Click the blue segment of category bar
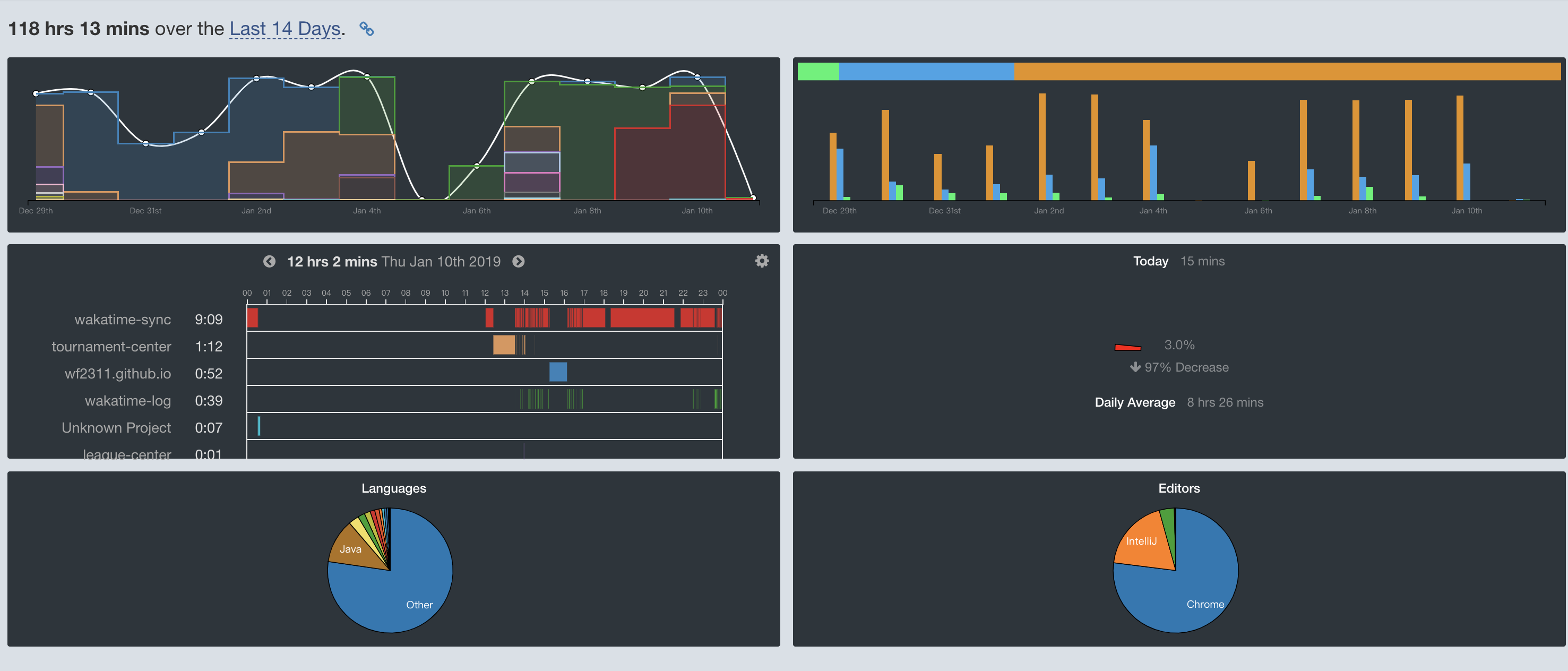The height and width of the screenshot is (671, 1568). coord(926,71)
